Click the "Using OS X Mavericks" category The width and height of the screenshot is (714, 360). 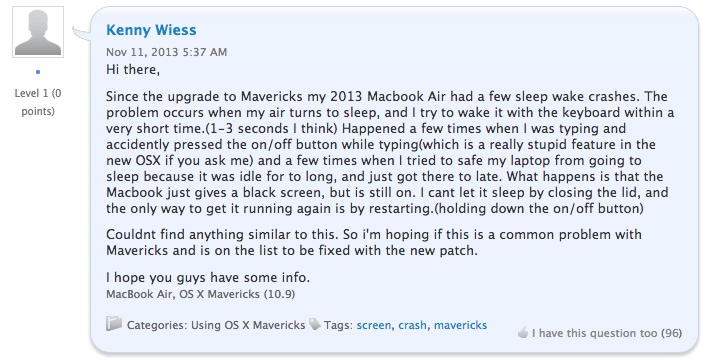point(248,325)
